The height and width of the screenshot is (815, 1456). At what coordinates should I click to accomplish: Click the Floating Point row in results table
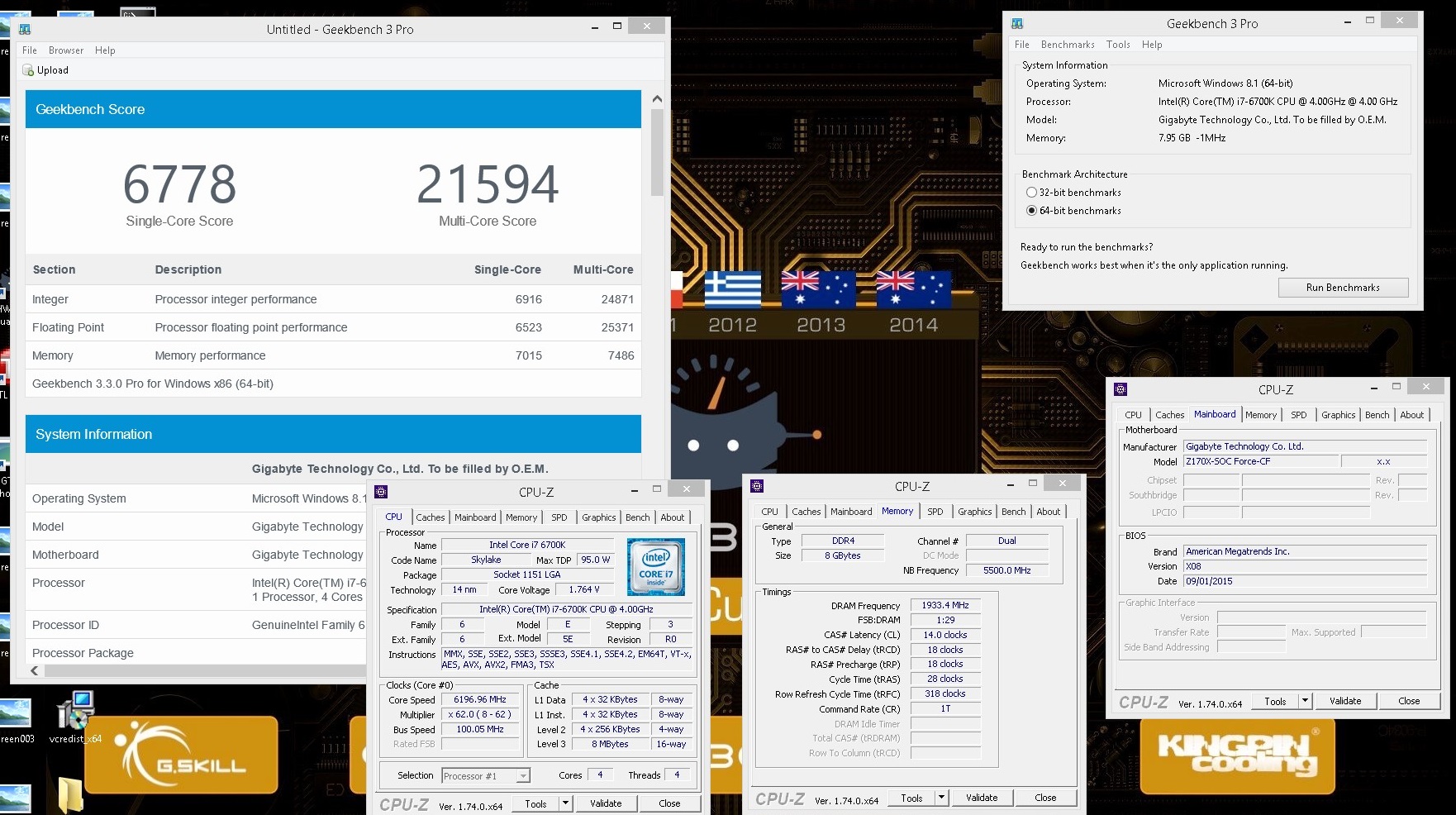(x=333, y=327)
